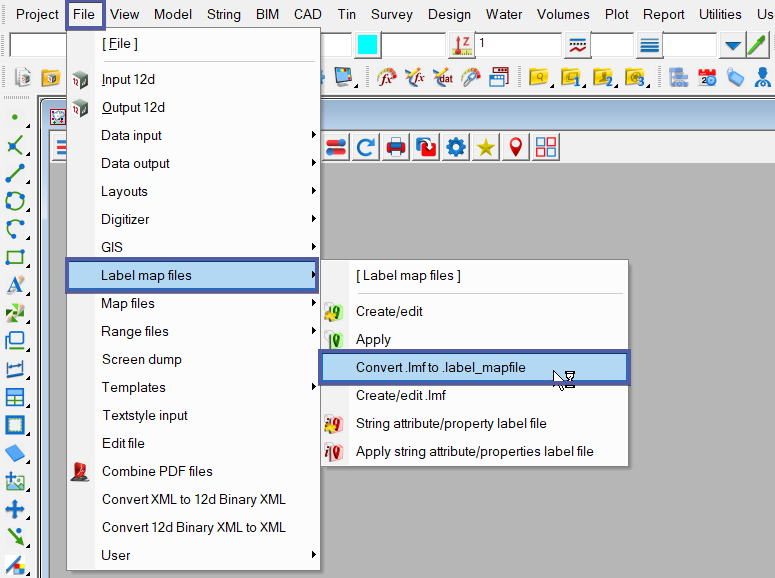Click the dat file icon
This screenshot has height=578, width=775.
click(443, 78)
